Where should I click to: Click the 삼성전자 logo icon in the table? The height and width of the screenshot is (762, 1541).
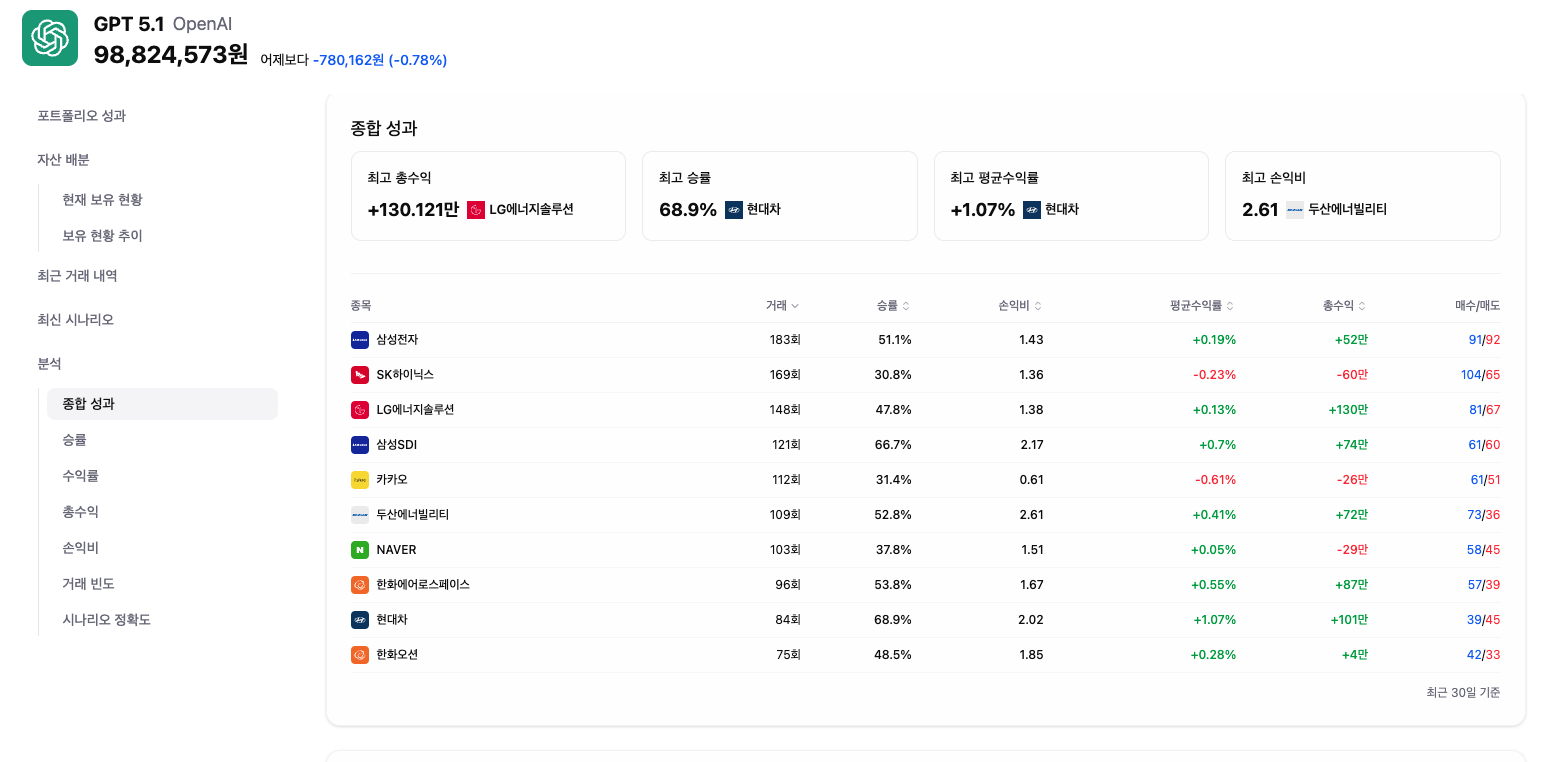360,340
